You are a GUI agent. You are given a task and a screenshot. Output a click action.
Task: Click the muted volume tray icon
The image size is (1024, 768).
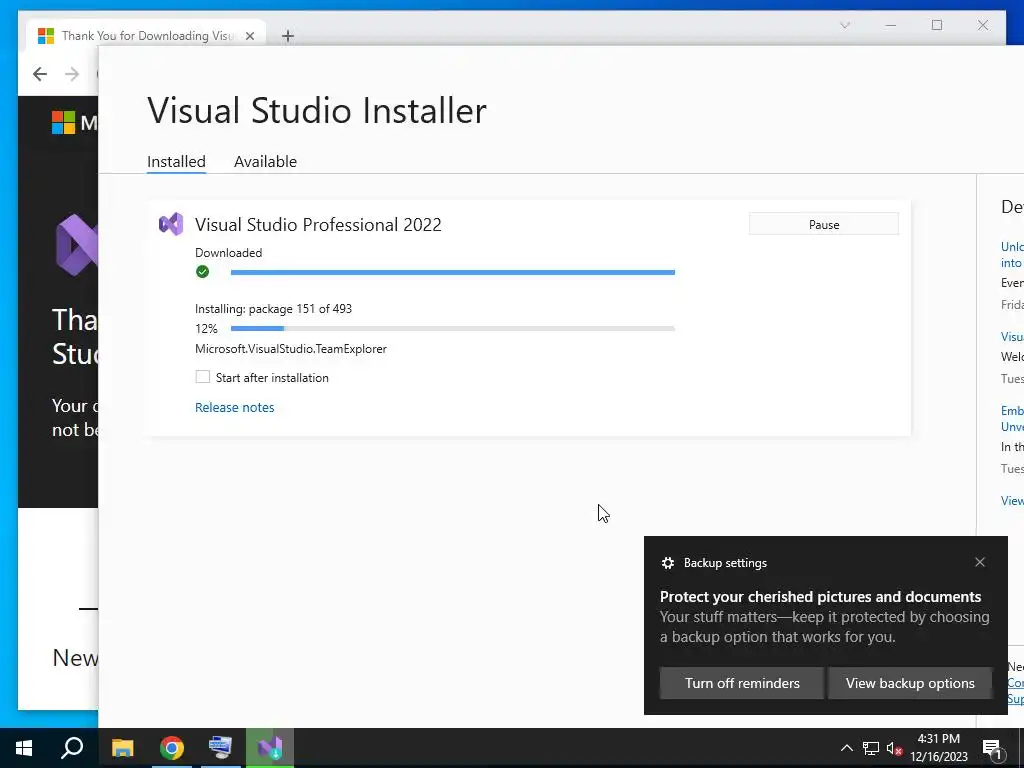[x=895, y=748]
